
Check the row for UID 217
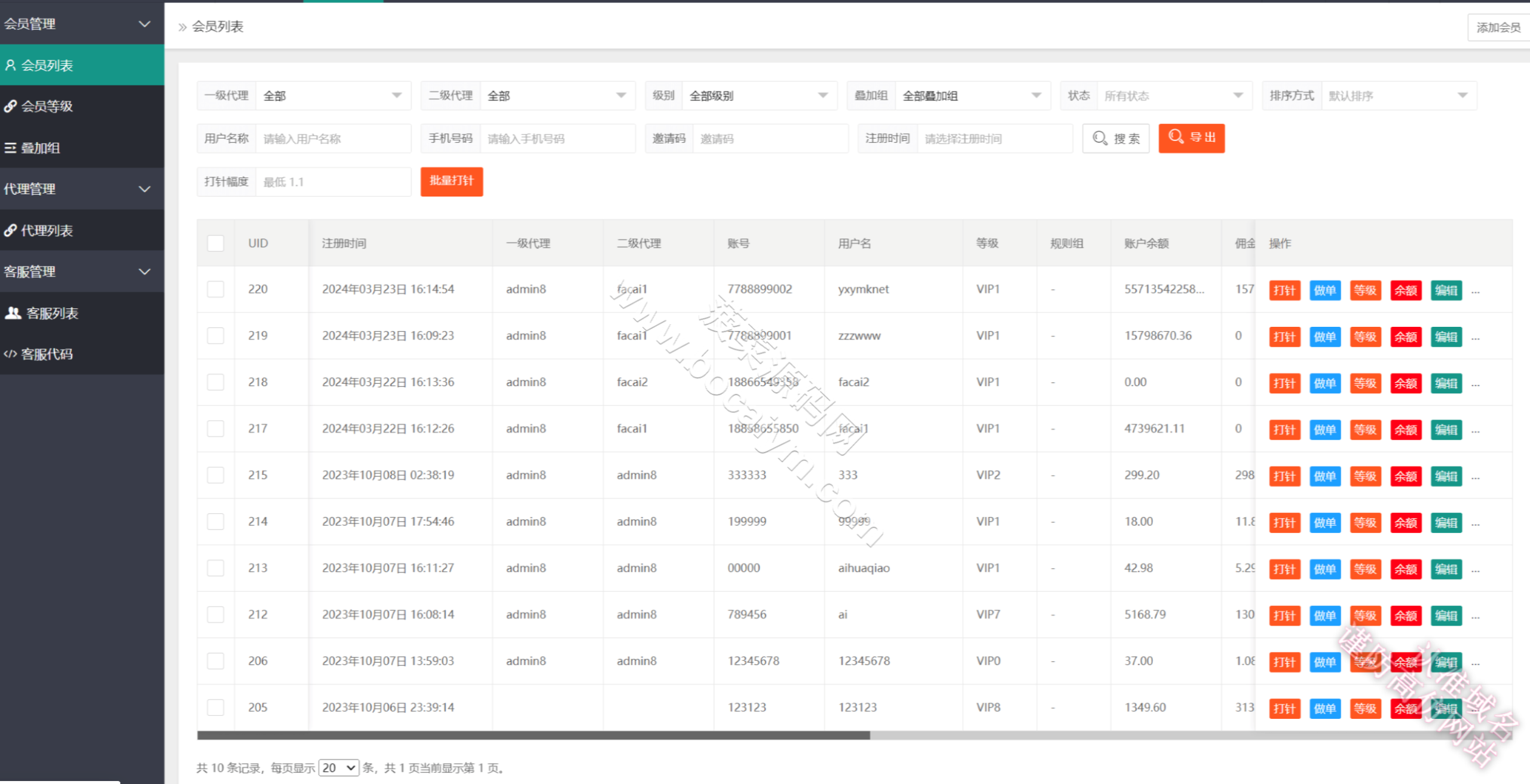(x=216, y=429)
